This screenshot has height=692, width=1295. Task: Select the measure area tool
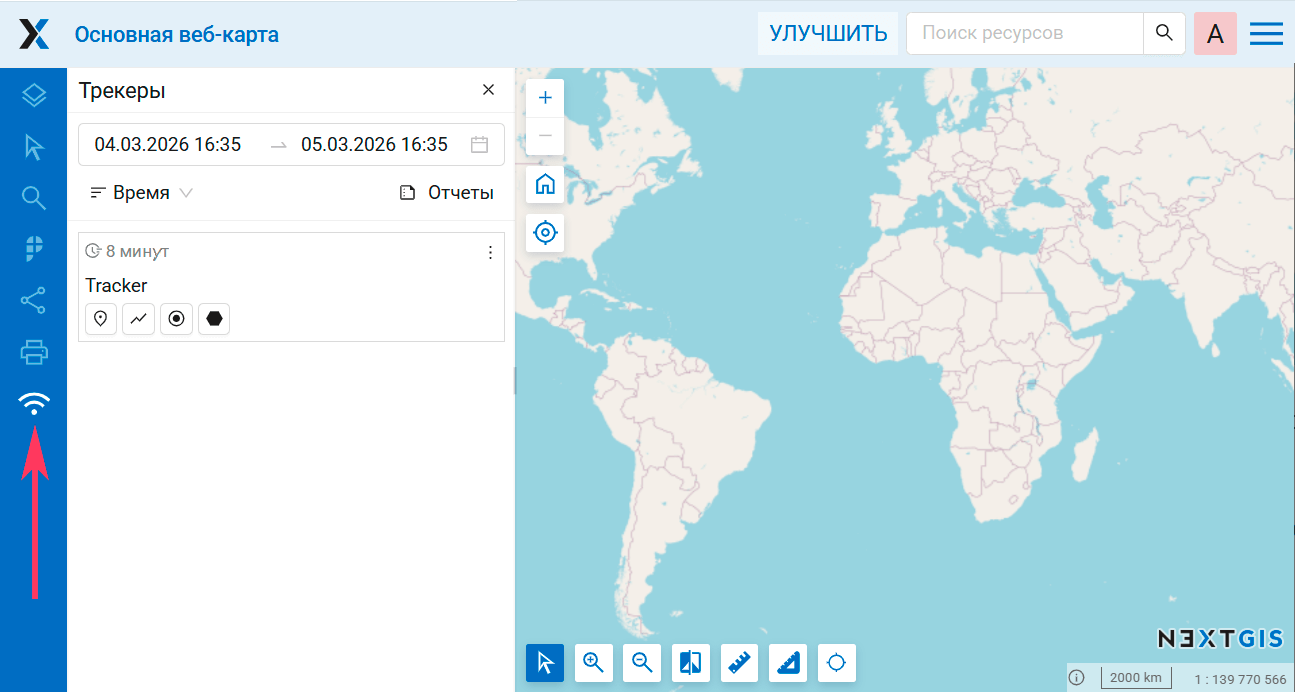point(789,662)
